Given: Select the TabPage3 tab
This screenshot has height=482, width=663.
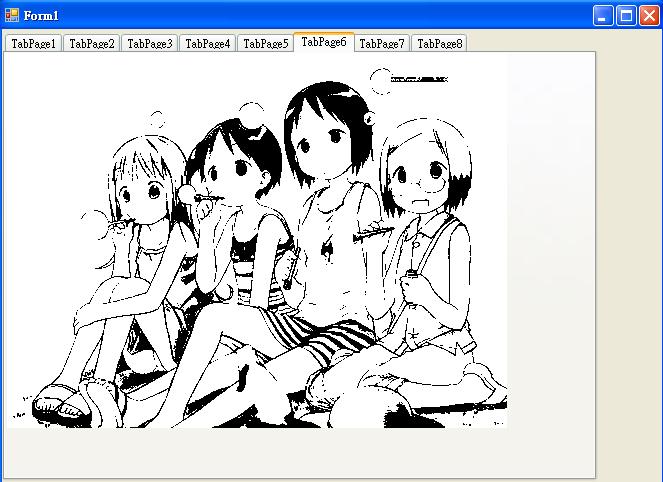Looking at the screenshot, I should coord(149,43).
